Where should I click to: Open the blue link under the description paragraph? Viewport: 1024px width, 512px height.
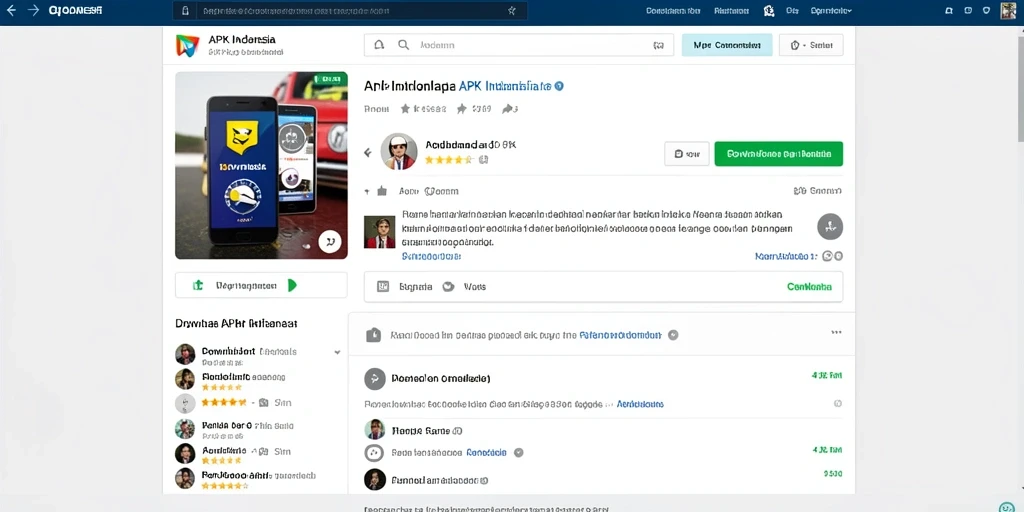point(431,257)
